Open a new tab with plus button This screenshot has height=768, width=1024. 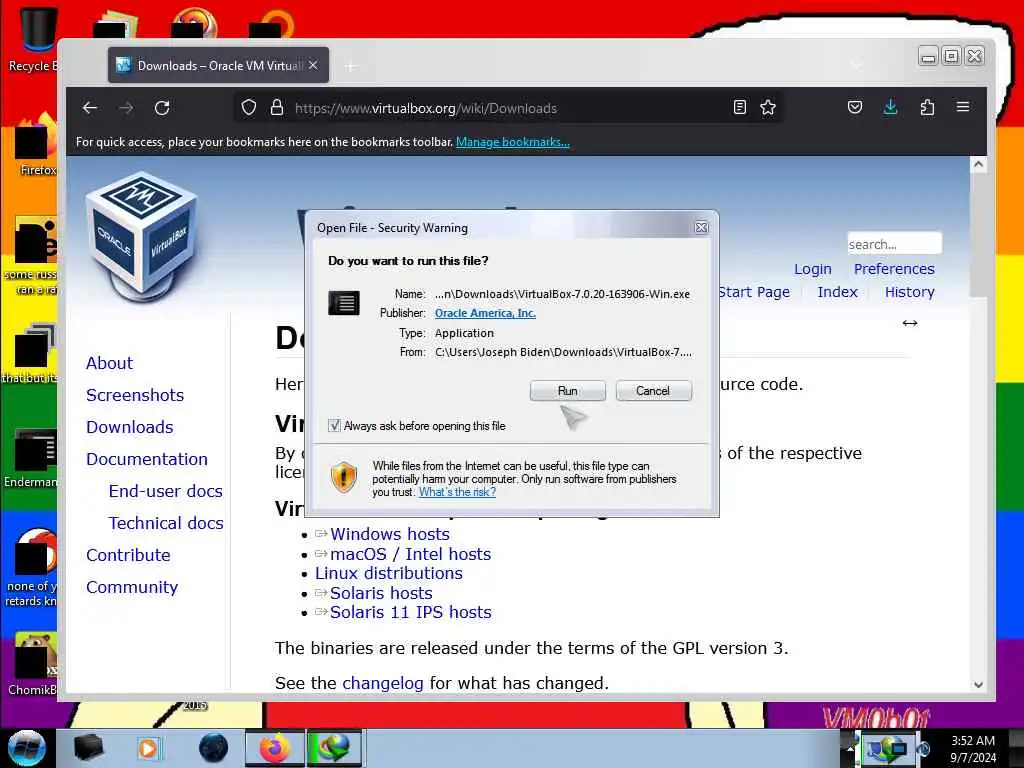tap(351, 66)
